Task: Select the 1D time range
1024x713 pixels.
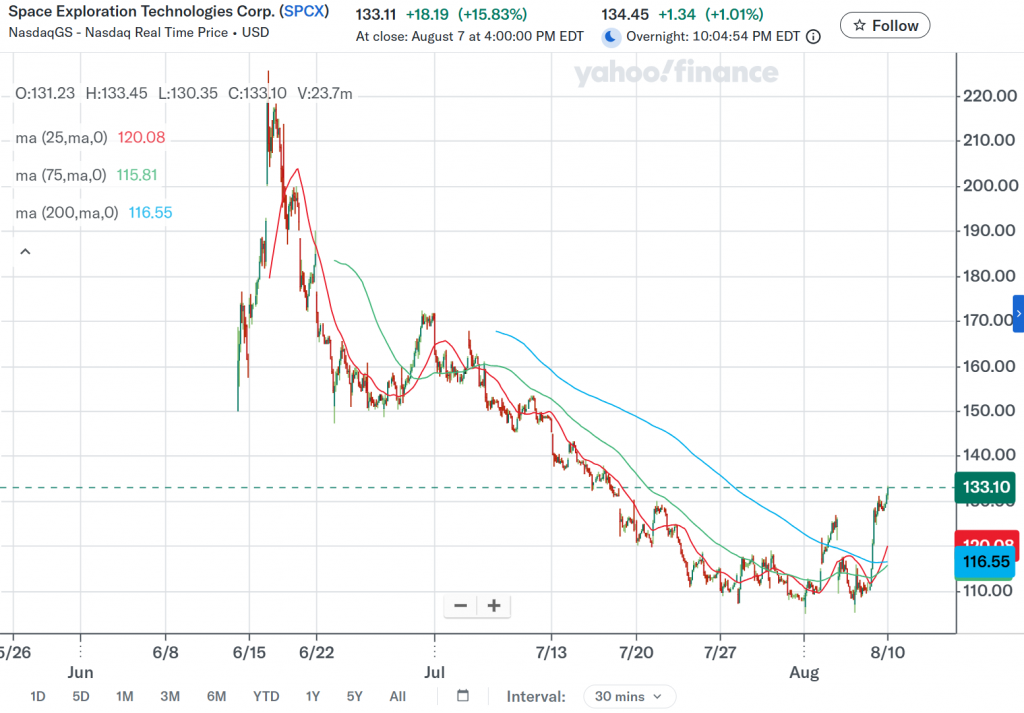Action: [x=38, y=697]
